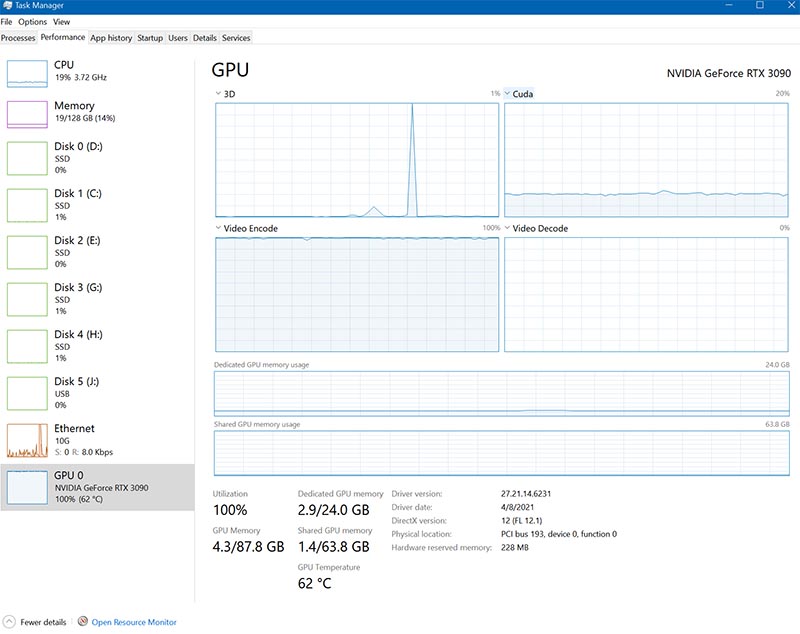Select the CPU mini graph thumbnail

[x=27, y=73]
